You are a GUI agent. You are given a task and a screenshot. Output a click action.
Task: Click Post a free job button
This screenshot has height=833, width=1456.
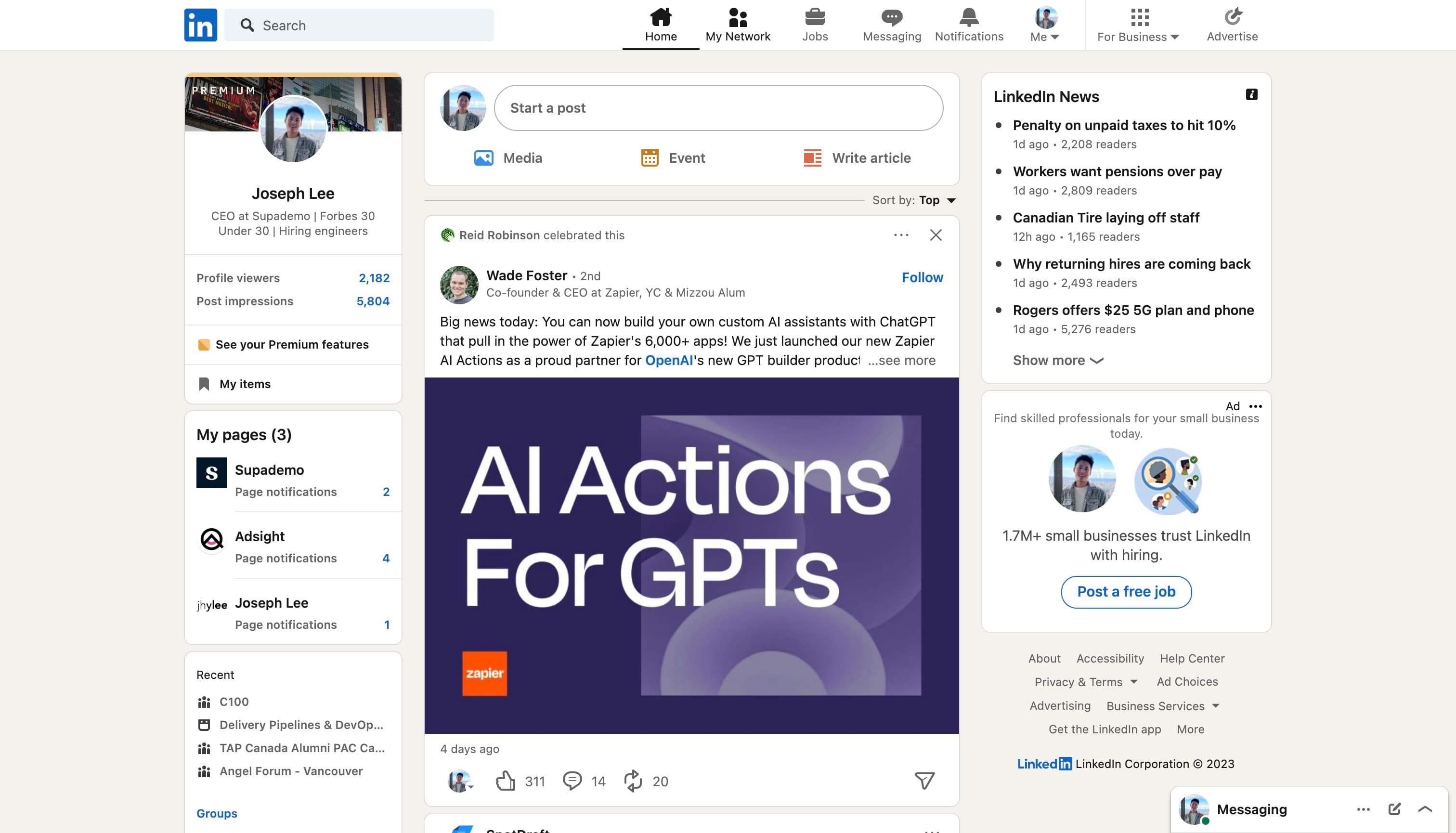tap(1126, 592)
